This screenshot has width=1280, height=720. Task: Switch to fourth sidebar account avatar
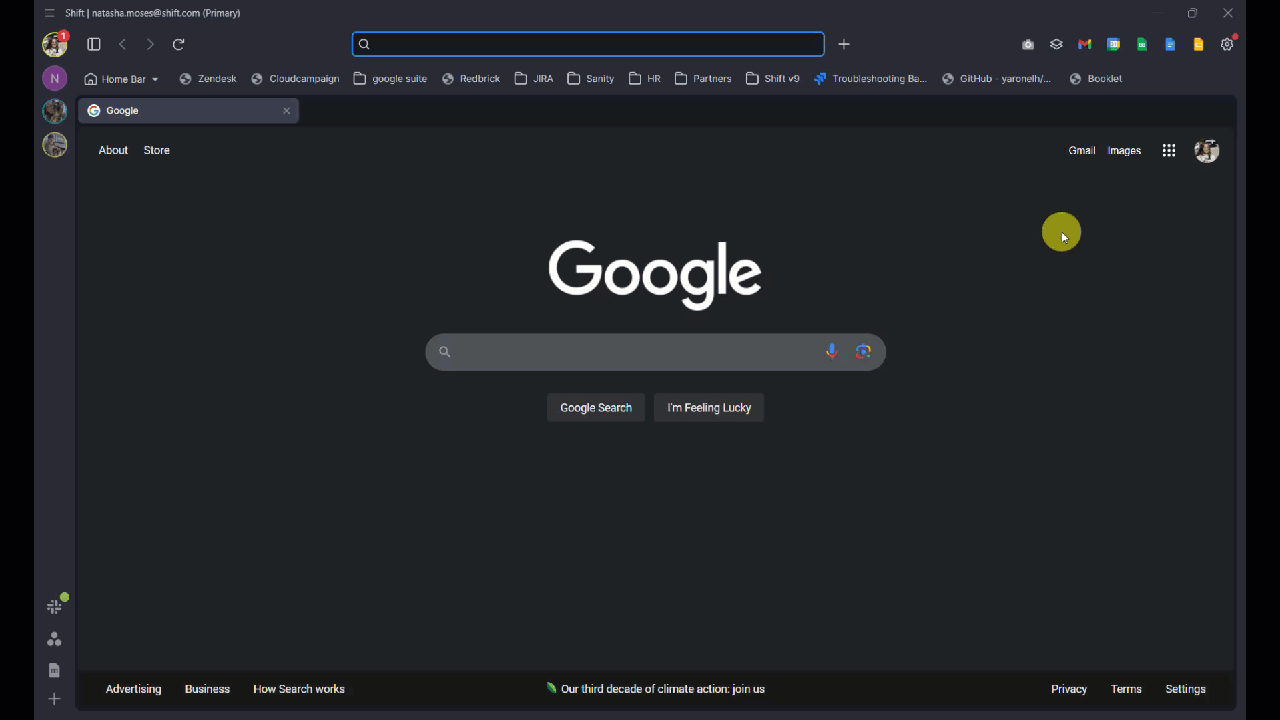coord(55,145)
